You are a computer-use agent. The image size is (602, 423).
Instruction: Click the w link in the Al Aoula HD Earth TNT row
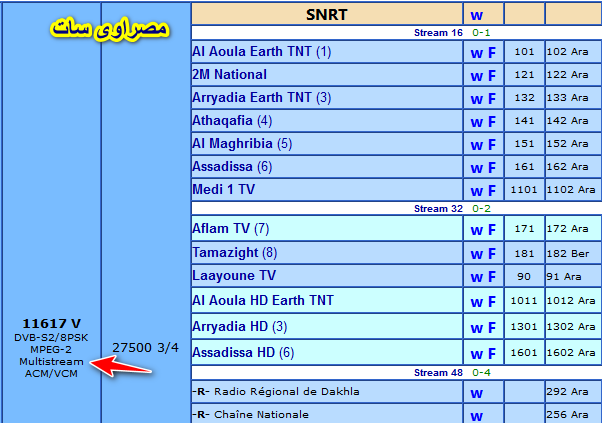476,302
